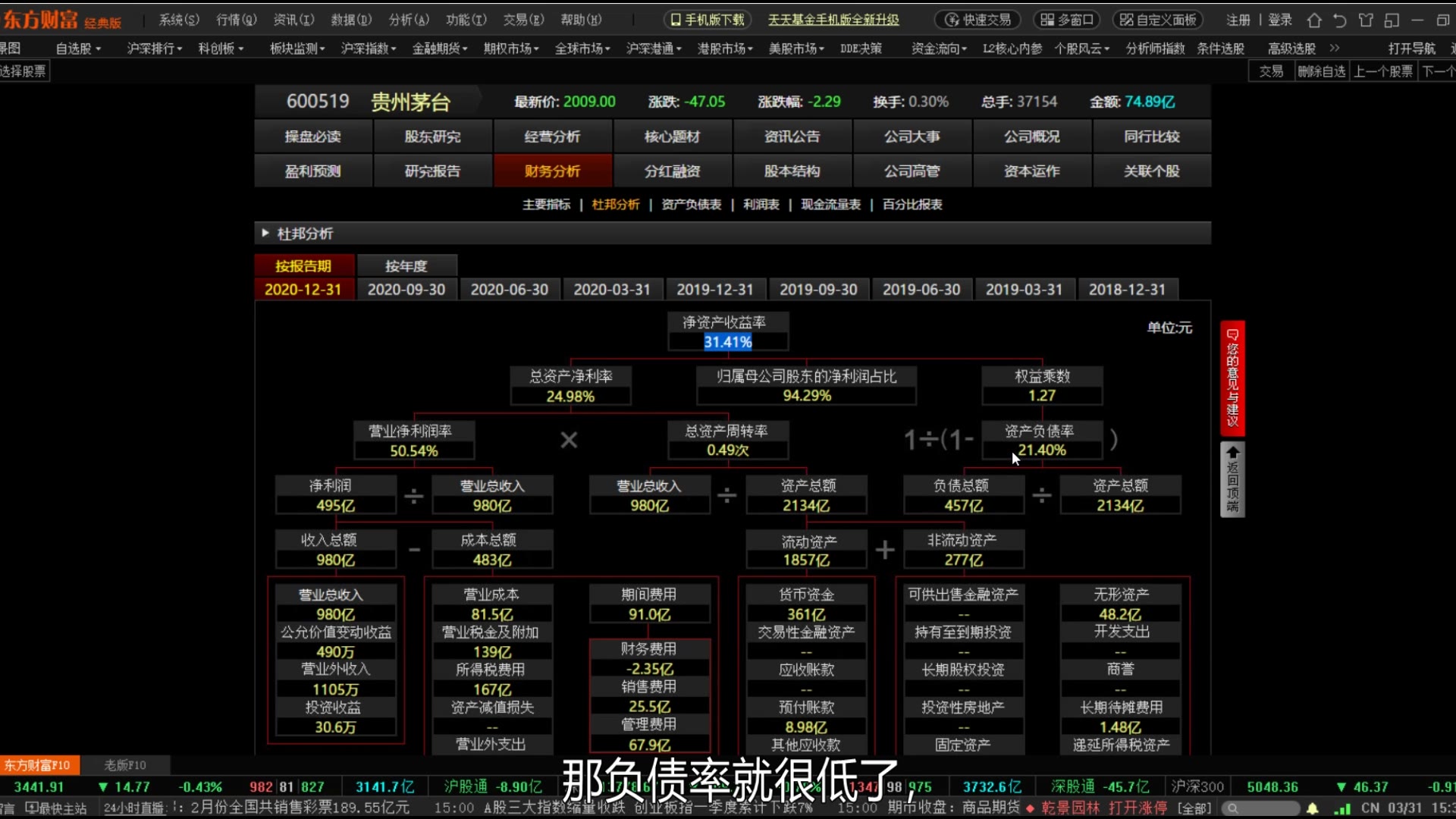The width and height of the screenshot is (1456, 819).
Task: Open the 交易(E) menu
Action: 524,20
